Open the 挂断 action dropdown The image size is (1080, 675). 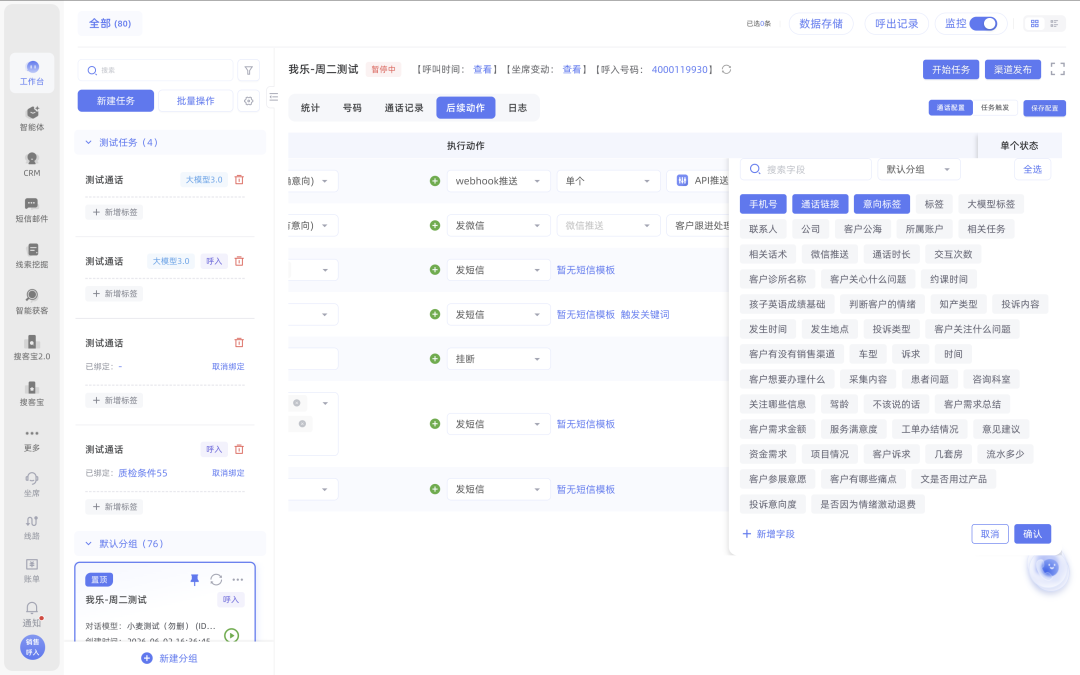pos(499,359)
